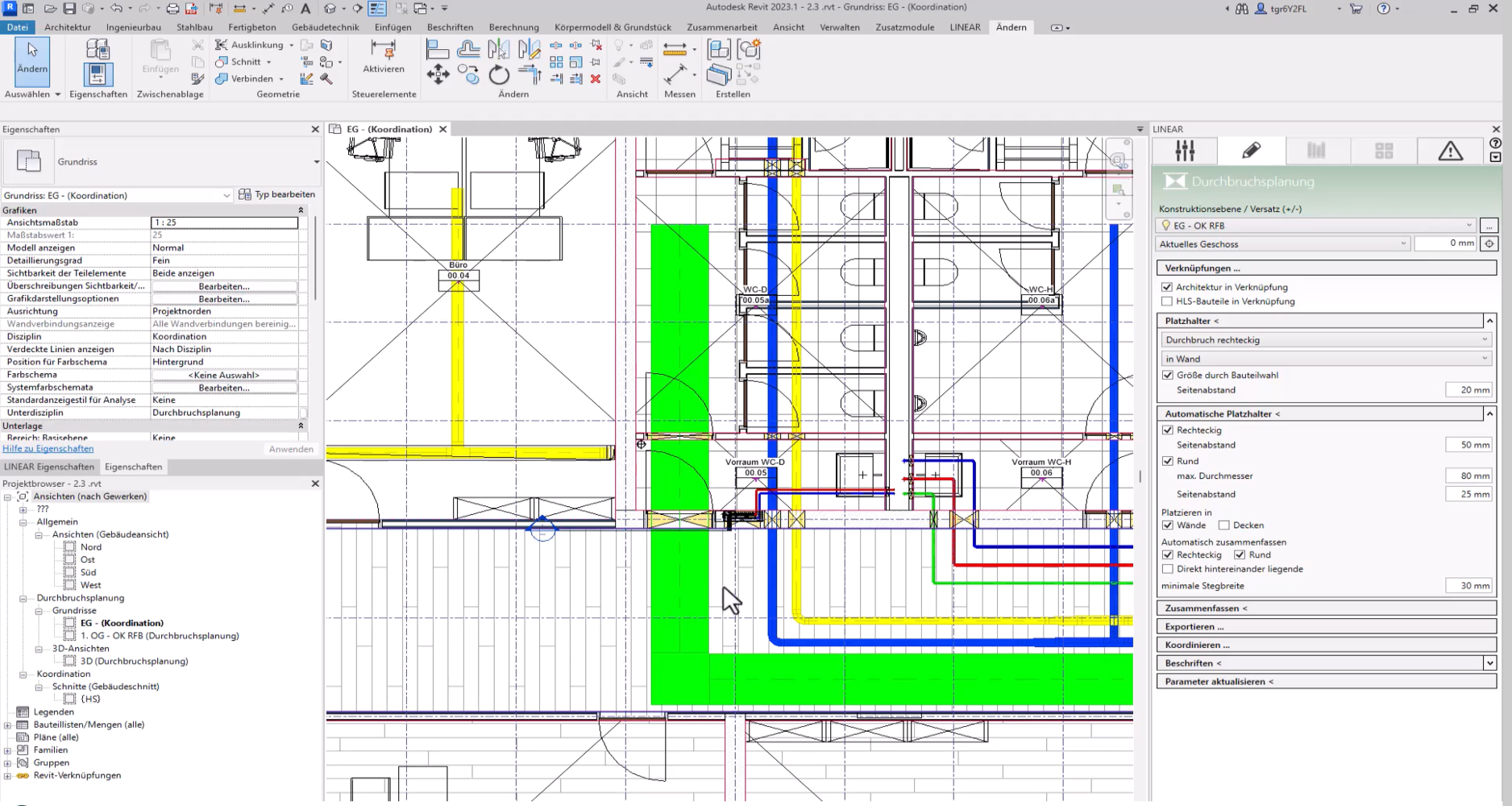Image resolution: width=1512 pixels, height=806 pixels.
Task: Click the max. Durchmesser value field
Action: click(x=1468, y=476)
